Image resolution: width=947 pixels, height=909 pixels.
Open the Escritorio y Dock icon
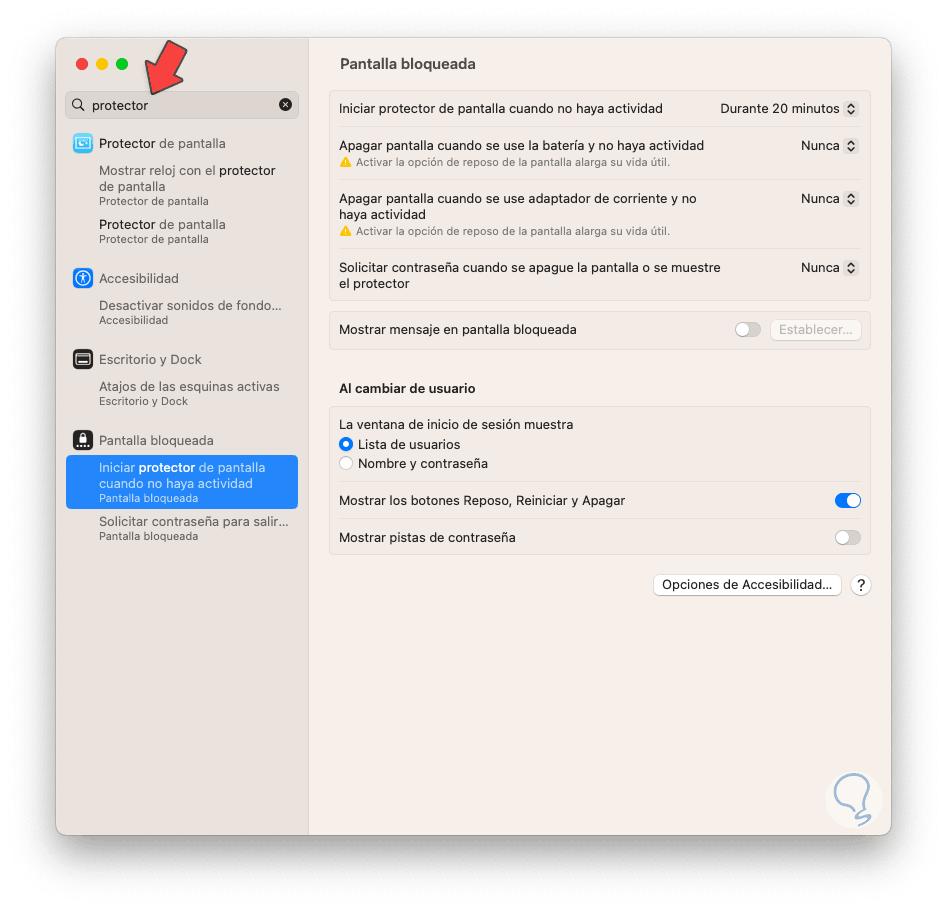click(x=83, y=359)
